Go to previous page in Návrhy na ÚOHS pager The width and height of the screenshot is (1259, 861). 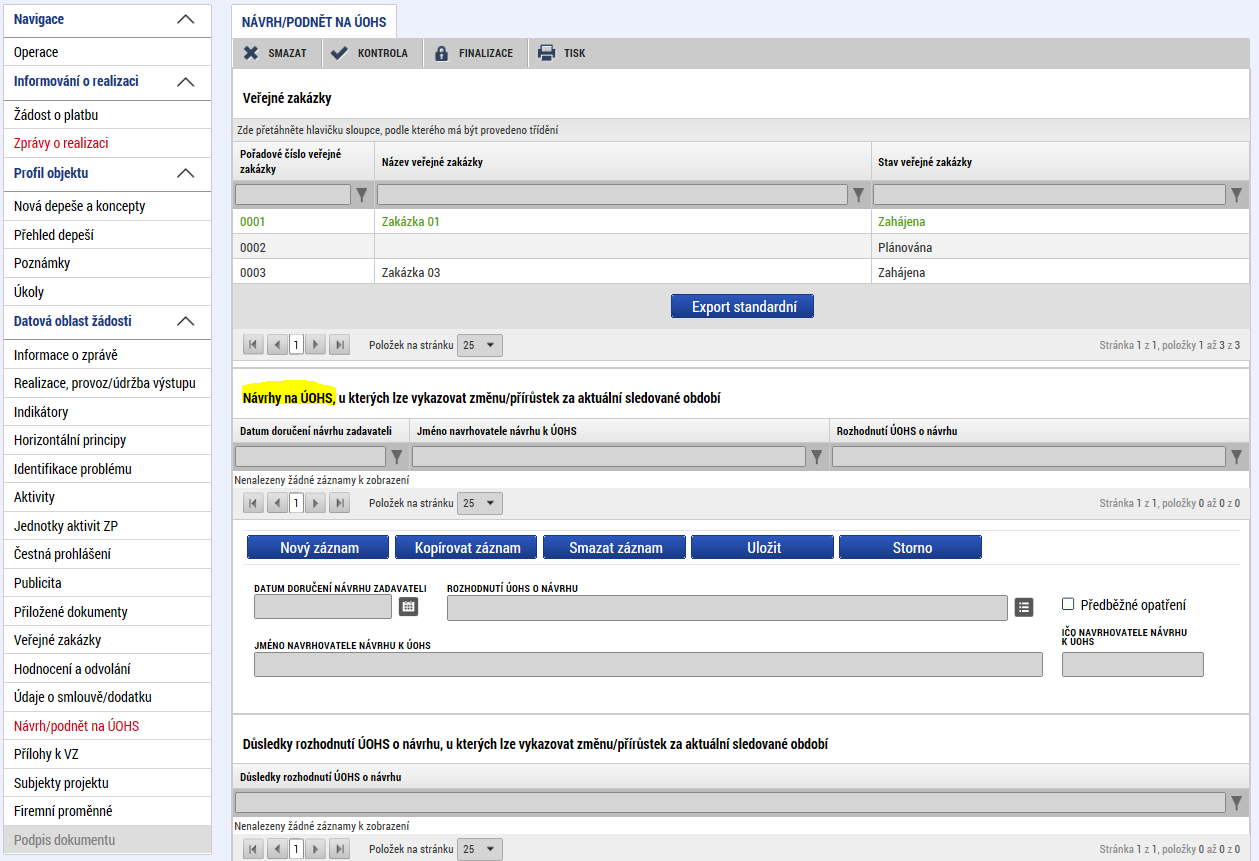(x=278, y=503)
